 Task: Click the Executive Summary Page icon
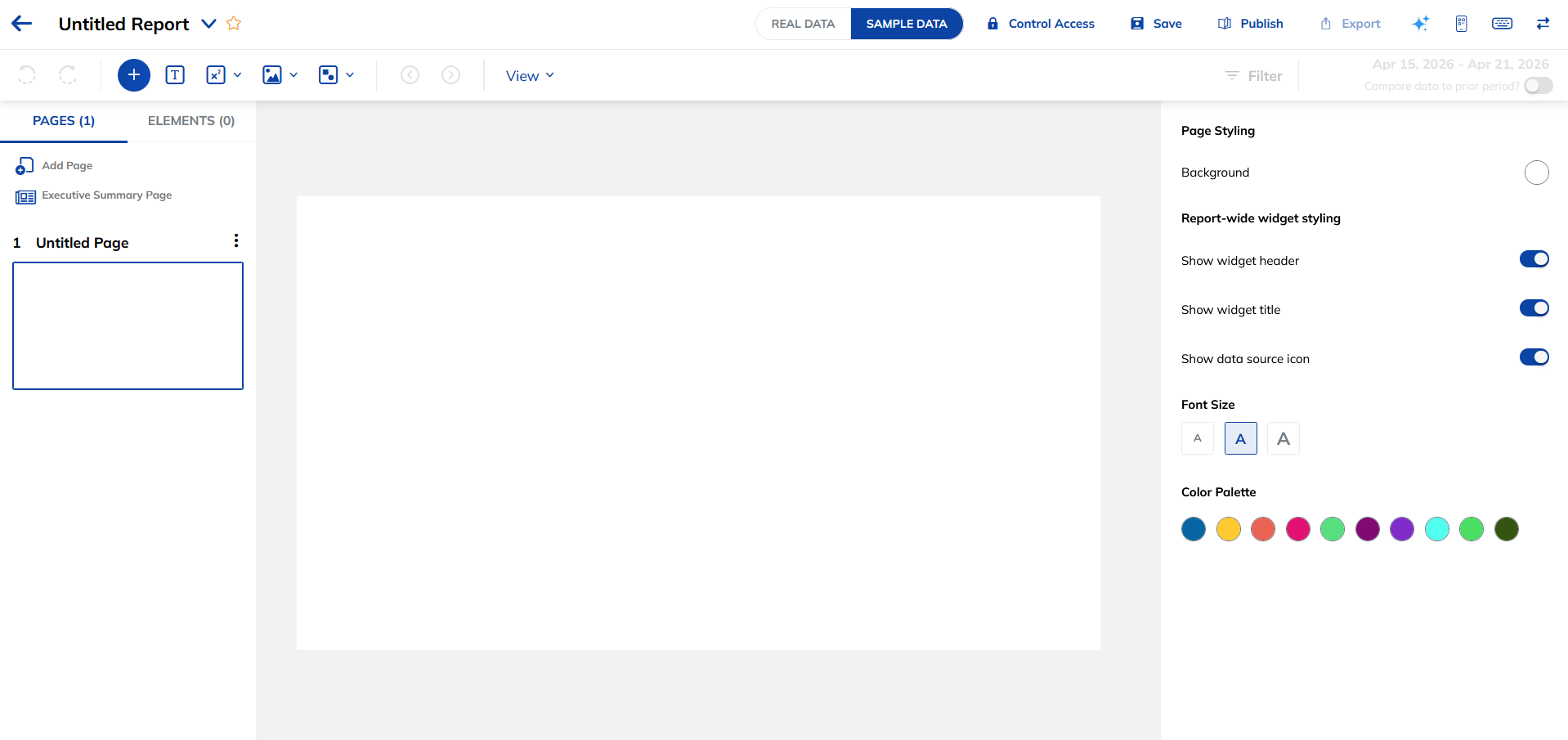[25, 197]
